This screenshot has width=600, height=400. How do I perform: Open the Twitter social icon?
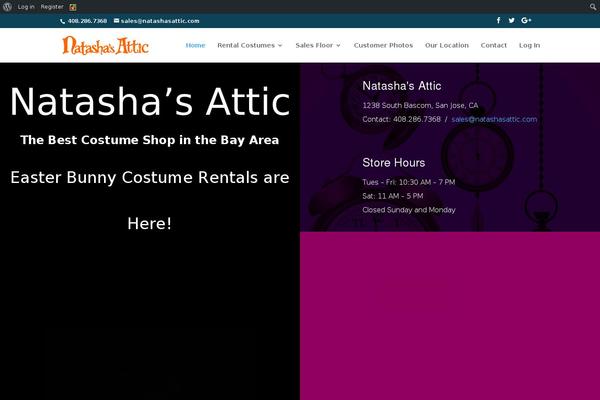(x=512, y=20)
